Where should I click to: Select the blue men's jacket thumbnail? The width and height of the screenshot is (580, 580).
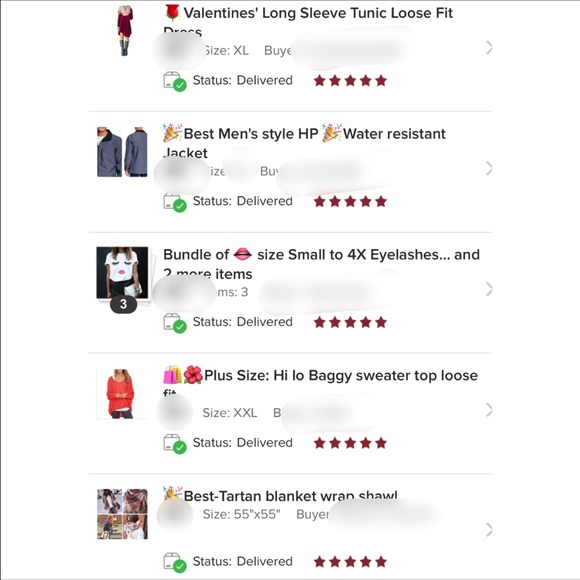click(122, 152)
